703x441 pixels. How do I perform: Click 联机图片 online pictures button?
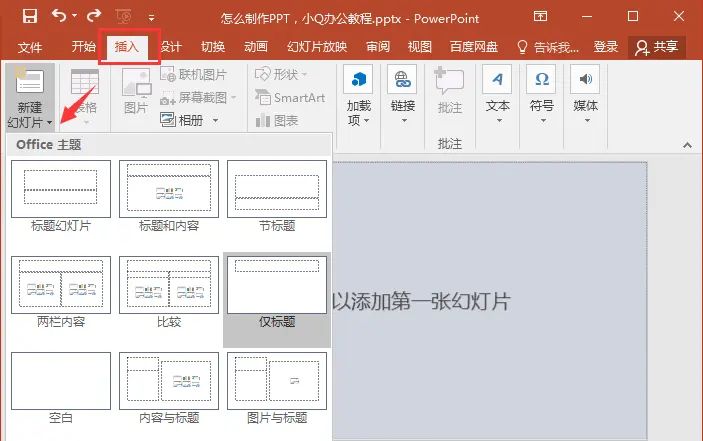194,74
